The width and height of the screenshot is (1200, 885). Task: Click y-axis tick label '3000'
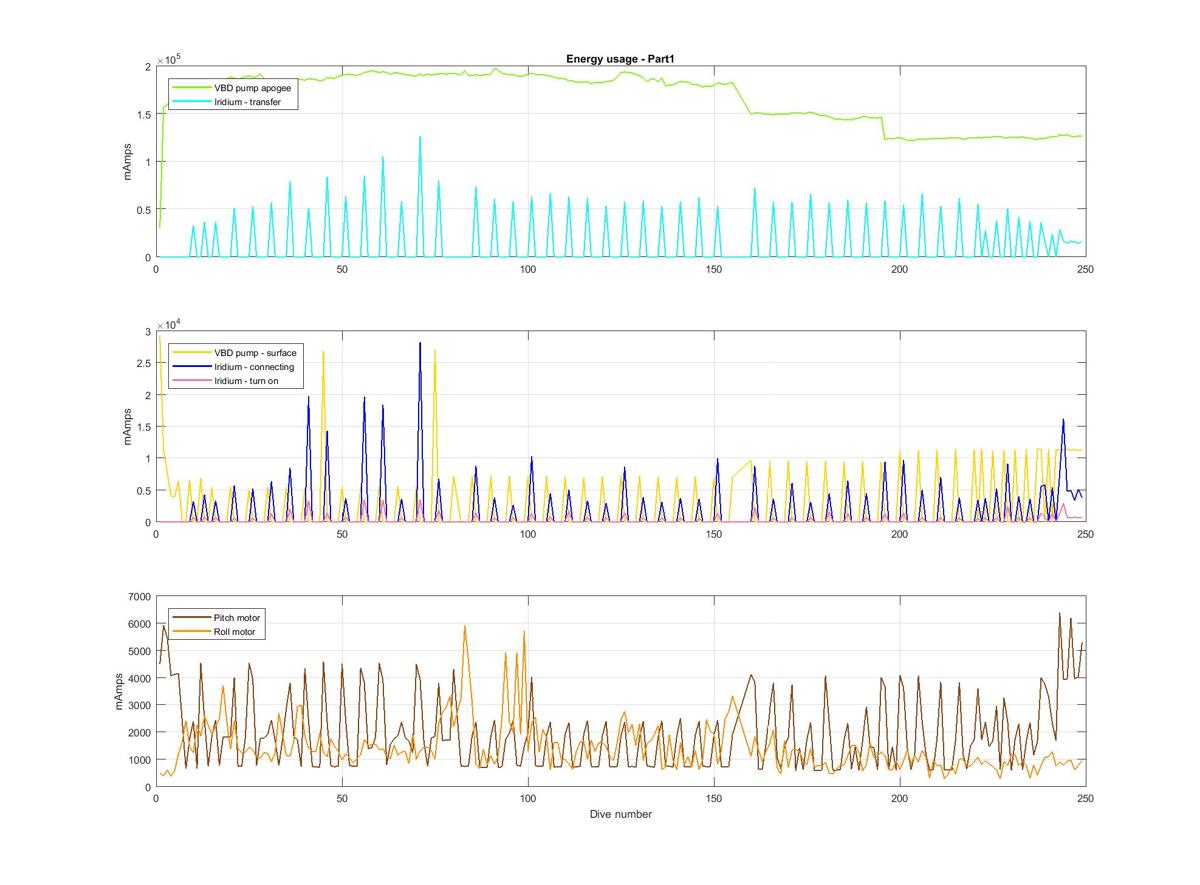pyautogui.click(x=138, y=705)
